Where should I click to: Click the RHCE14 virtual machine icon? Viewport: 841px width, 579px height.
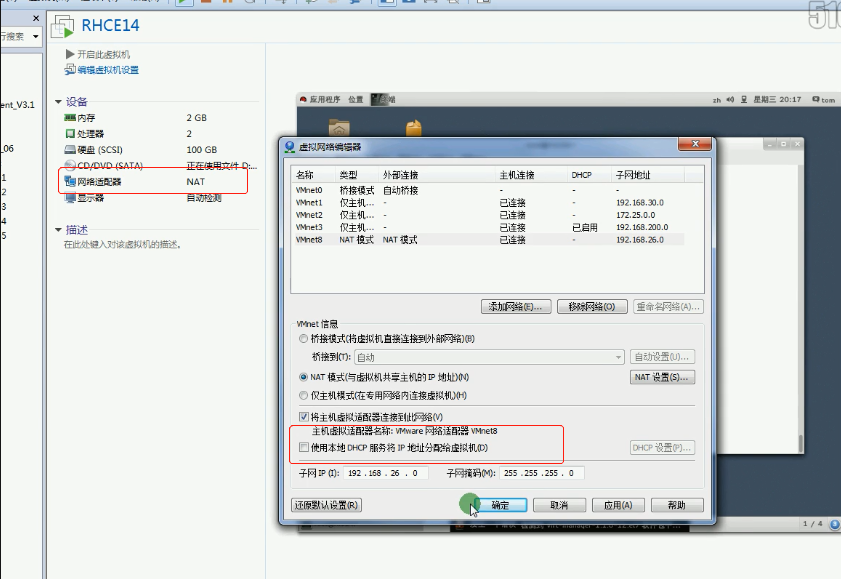point(63,26)
